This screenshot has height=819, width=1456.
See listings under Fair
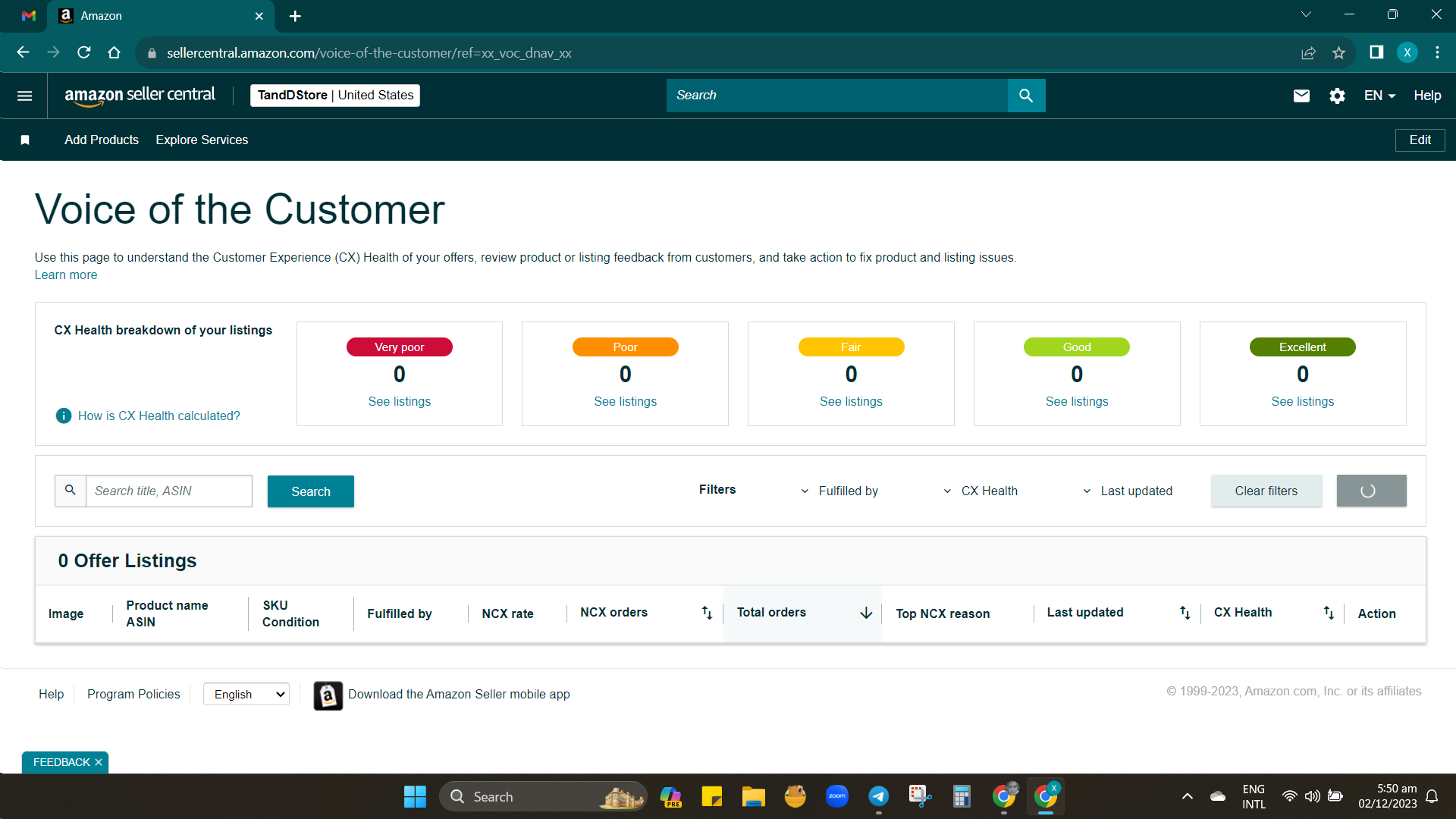851,402
